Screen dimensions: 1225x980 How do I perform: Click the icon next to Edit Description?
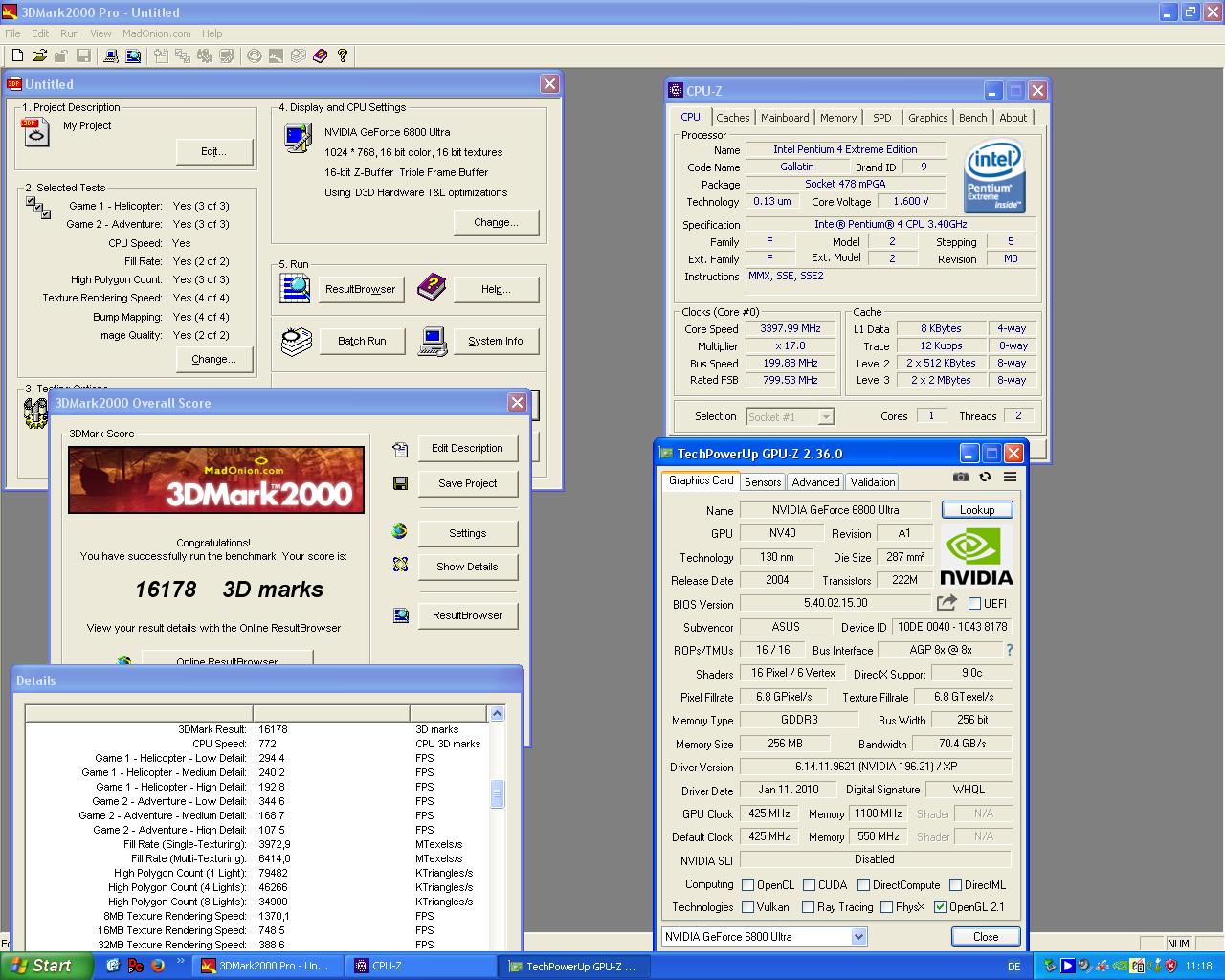tap(400, 449)
